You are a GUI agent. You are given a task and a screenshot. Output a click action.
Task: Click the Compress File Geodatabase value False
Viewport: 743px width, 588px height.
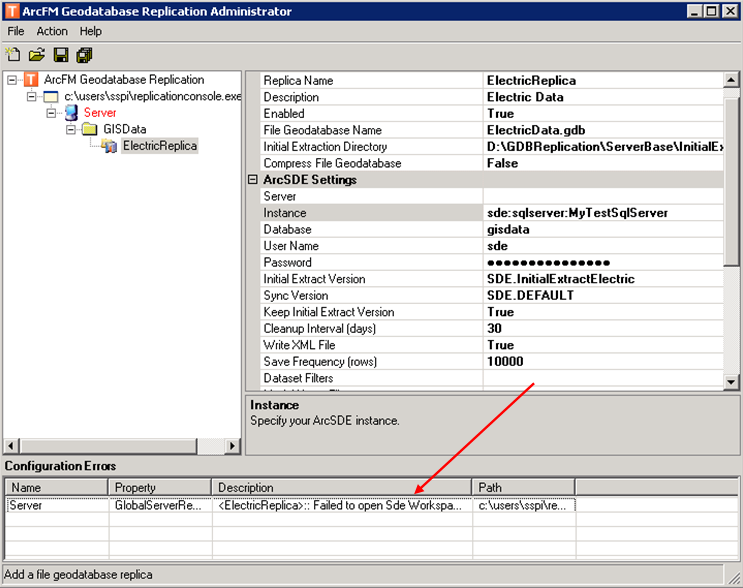pyautogui.click(x=603, y=163)
